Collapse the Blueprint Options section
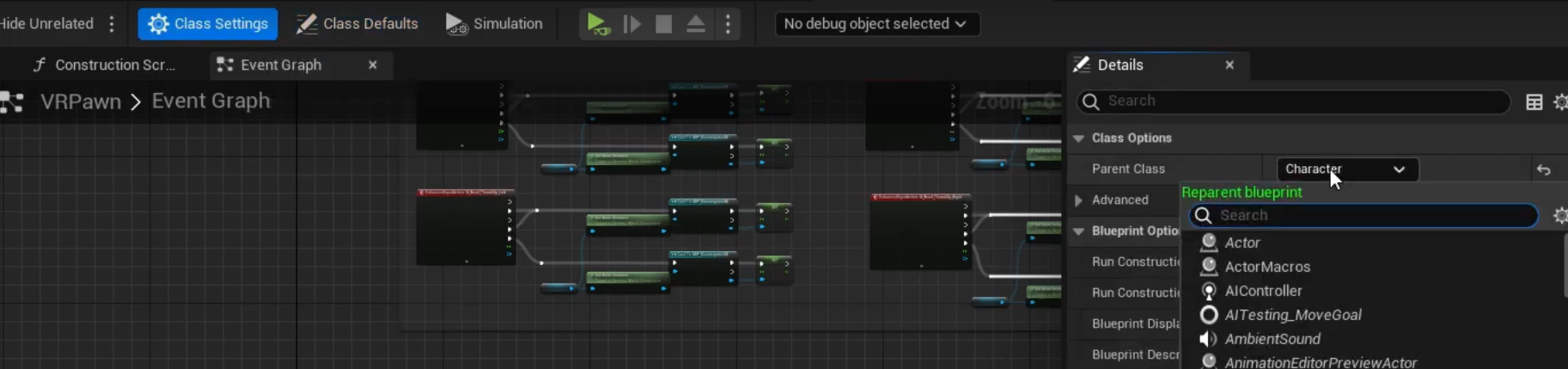The image size is (1568, 369). pyautogui.click(x=1078, y=231)
